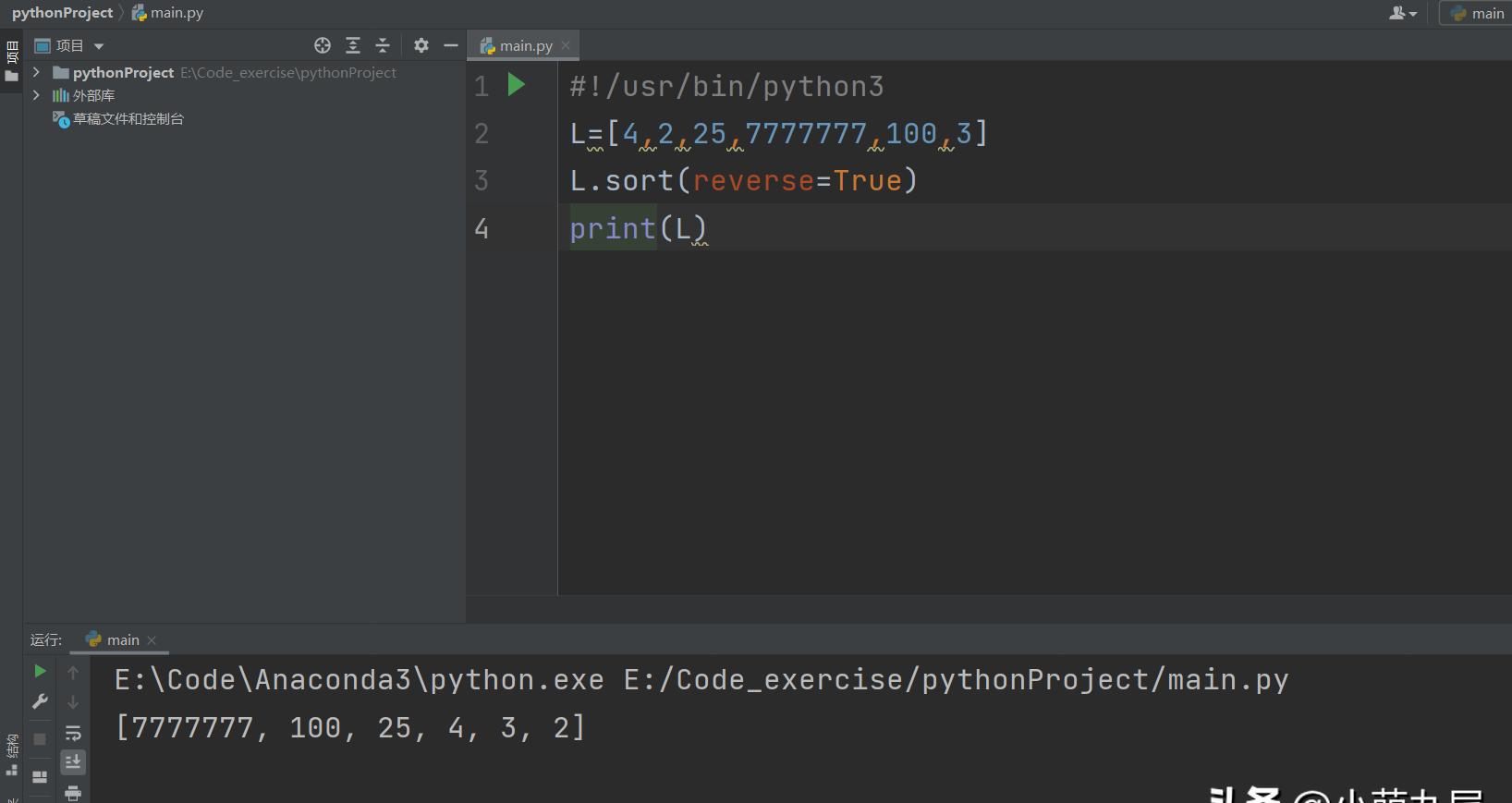1512x803 pixels.
Task: Rerun main in the run panel
Action: pos(40,671)
